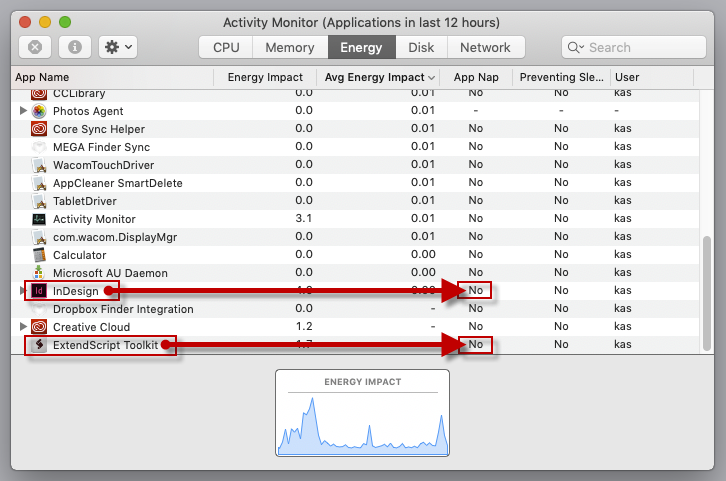Click the TabletDriver icon
Viewport: 726px width, 481px height.
tap(39, 201)
